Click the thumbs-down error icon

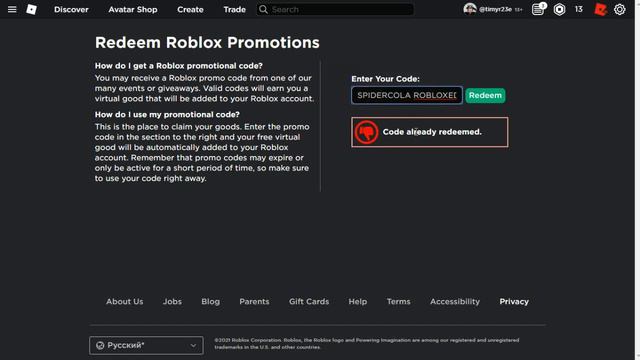[x=366, y=132]
